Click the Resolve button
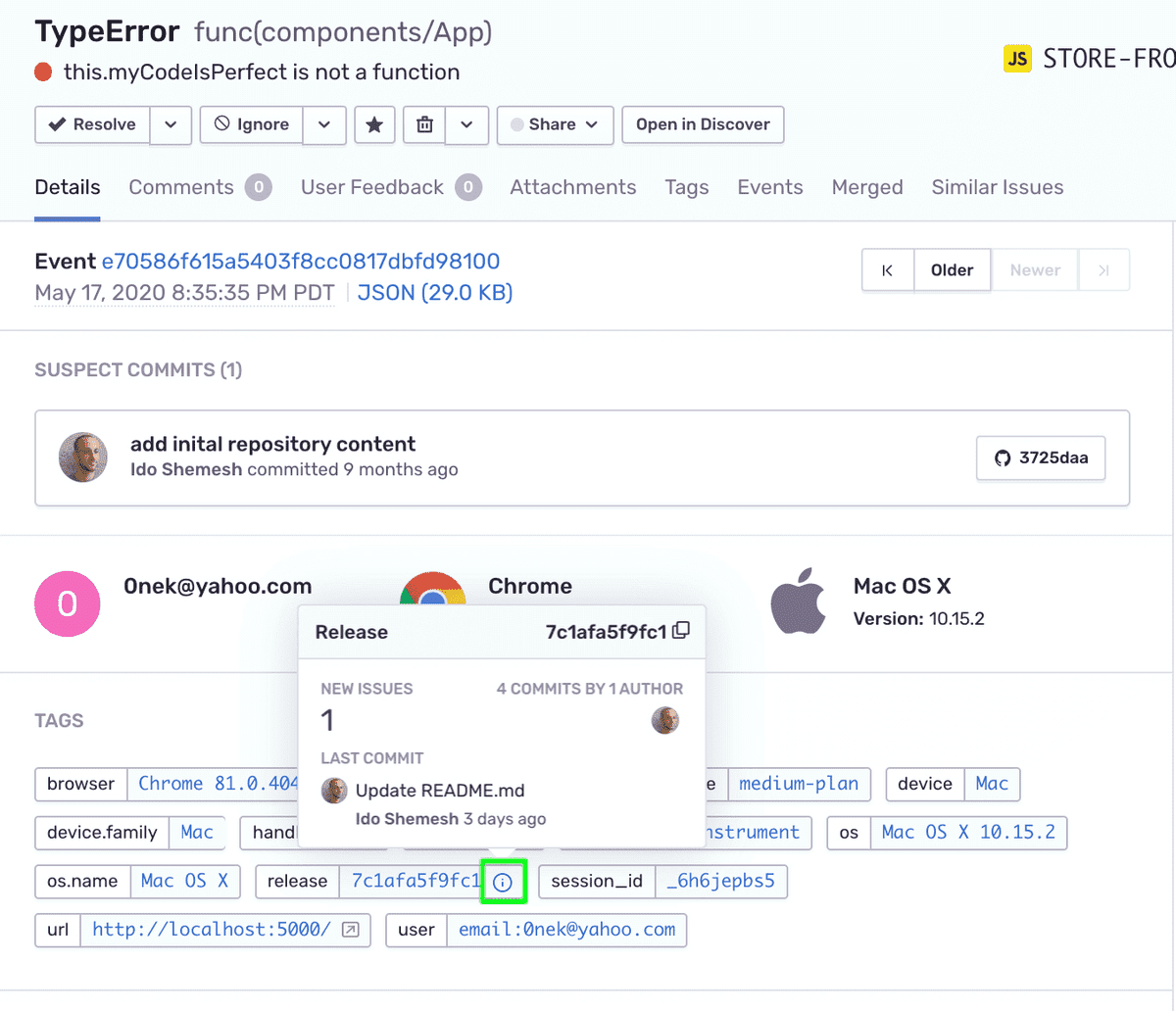The height and width of the screenshot is (1011, 1176). 92,124
